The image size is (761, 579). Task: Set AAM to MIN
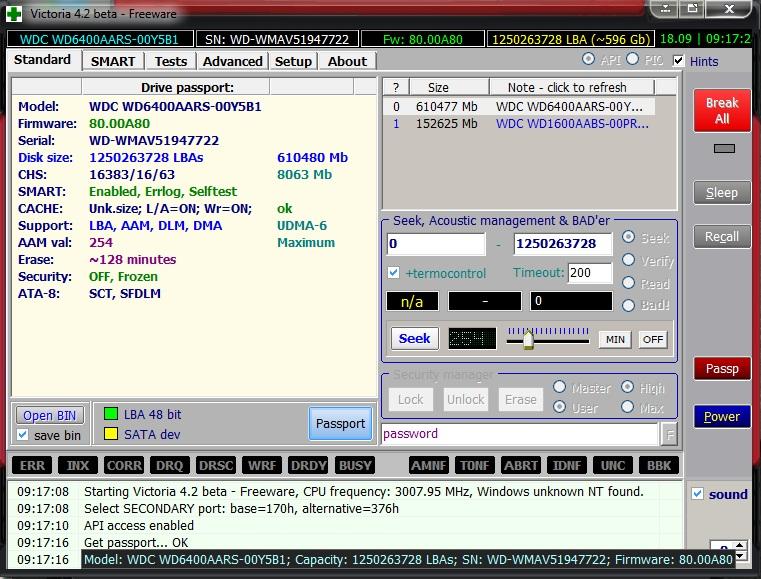click(x=615, y=340)
